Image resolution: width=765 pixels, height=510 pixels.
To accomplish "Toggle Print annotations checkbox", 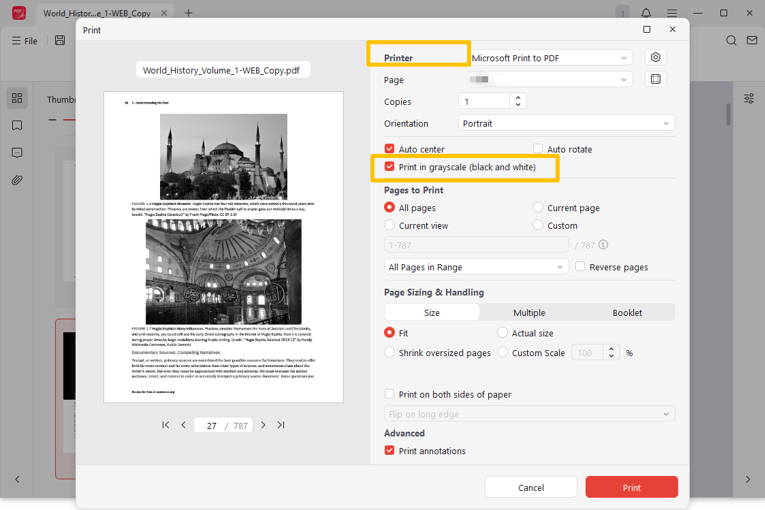I will pos(389,450).
